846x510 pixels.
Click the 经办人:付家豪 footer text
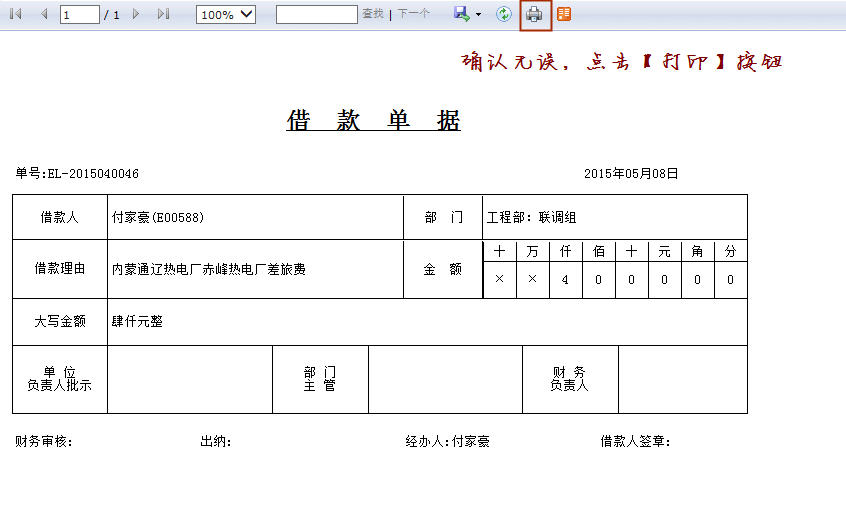click(x=448, y=441)
